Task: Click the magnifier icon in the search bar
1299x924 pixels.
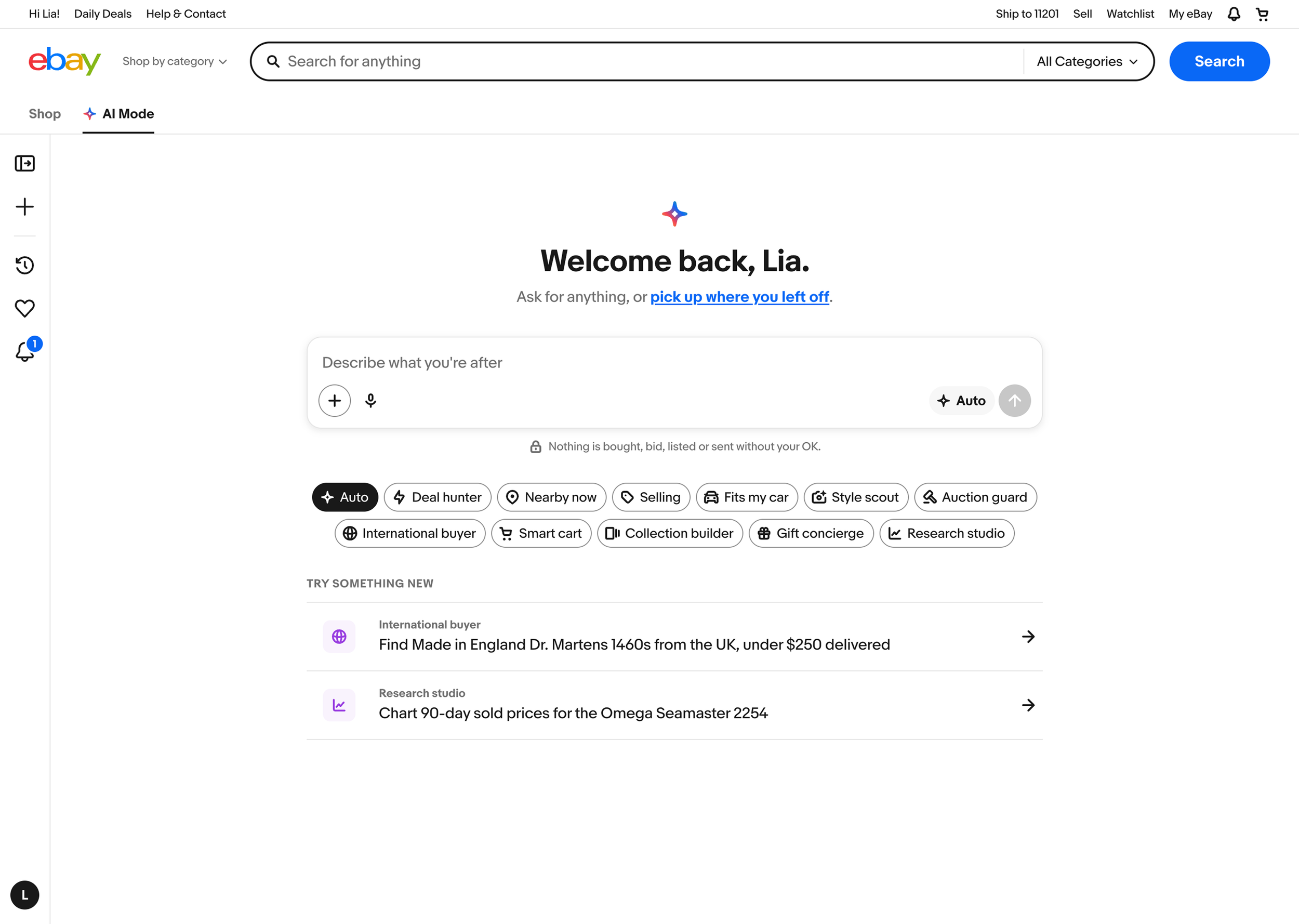Action: pyautogui.click(x=273, y=61)
